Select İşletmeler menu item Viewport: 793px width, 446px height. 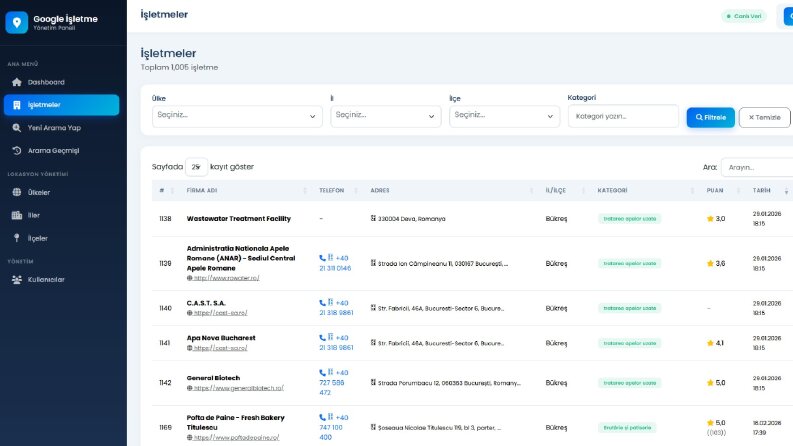[62, 105]
